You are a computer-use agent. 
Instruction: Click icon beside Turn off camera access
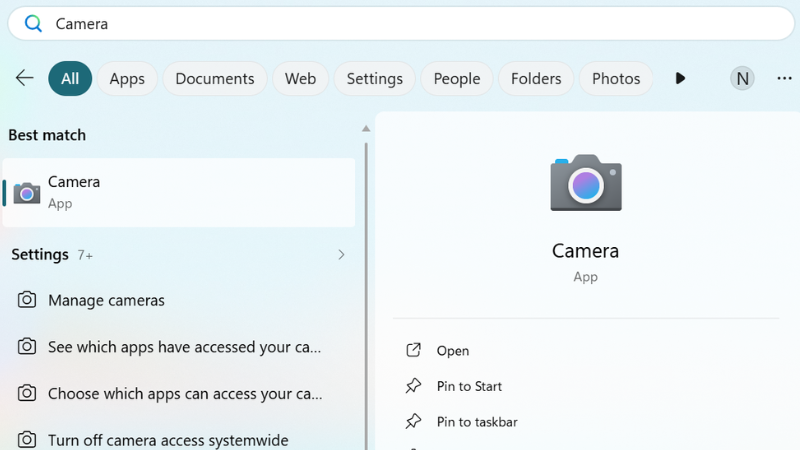[27, 439]
